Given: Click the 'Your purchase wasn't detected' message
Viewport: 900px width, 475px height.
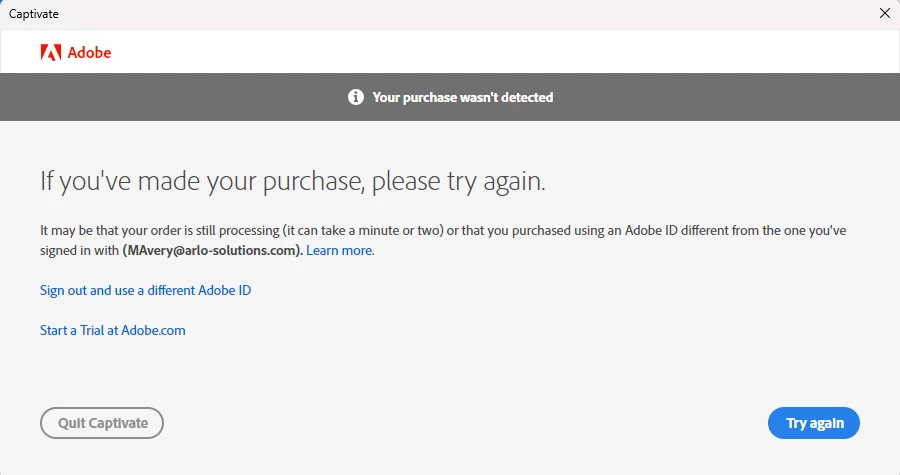Looking at the screenshot, I should point(463,98).
